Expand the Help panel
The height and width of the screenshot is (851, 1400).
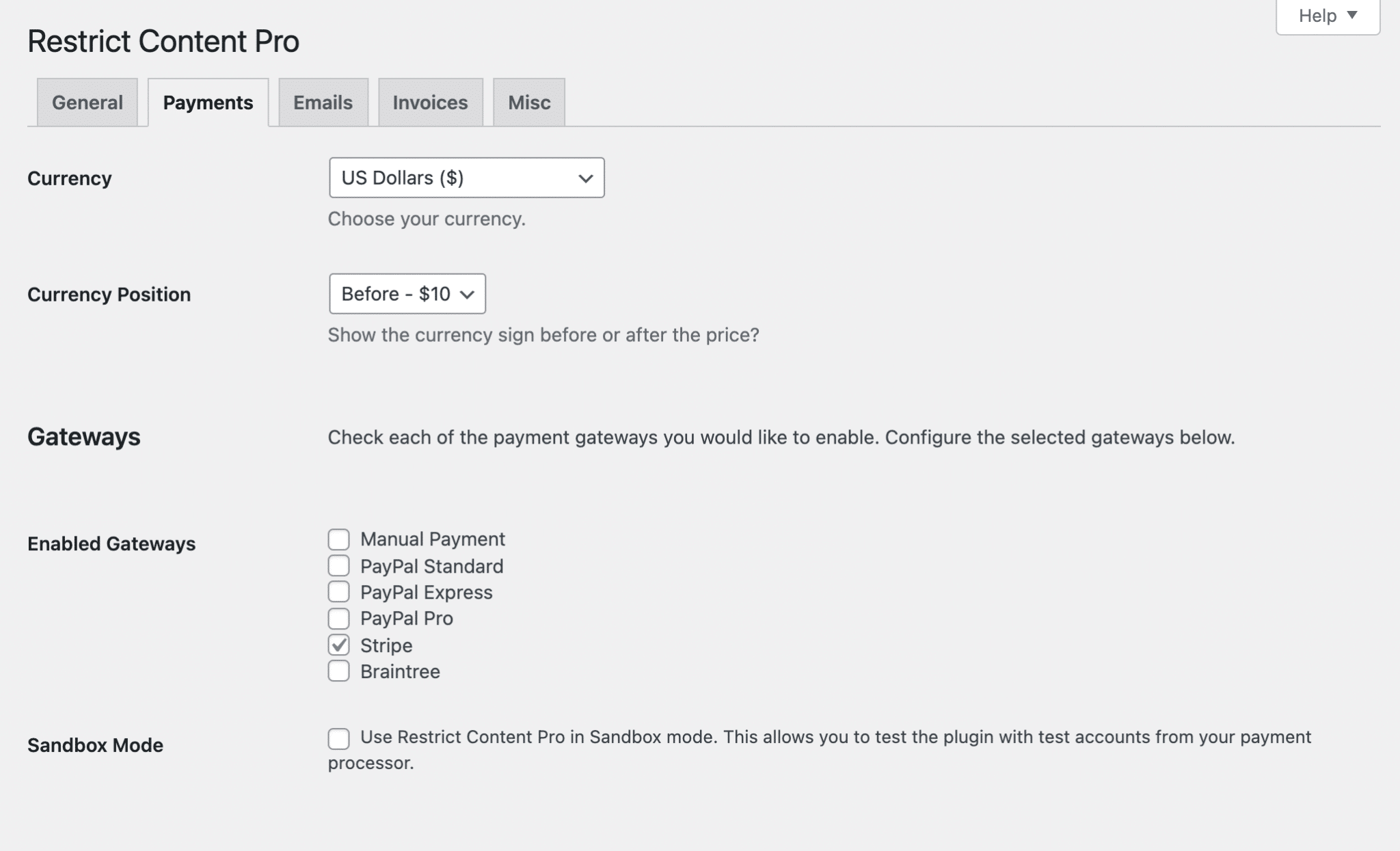[1325, 15]
